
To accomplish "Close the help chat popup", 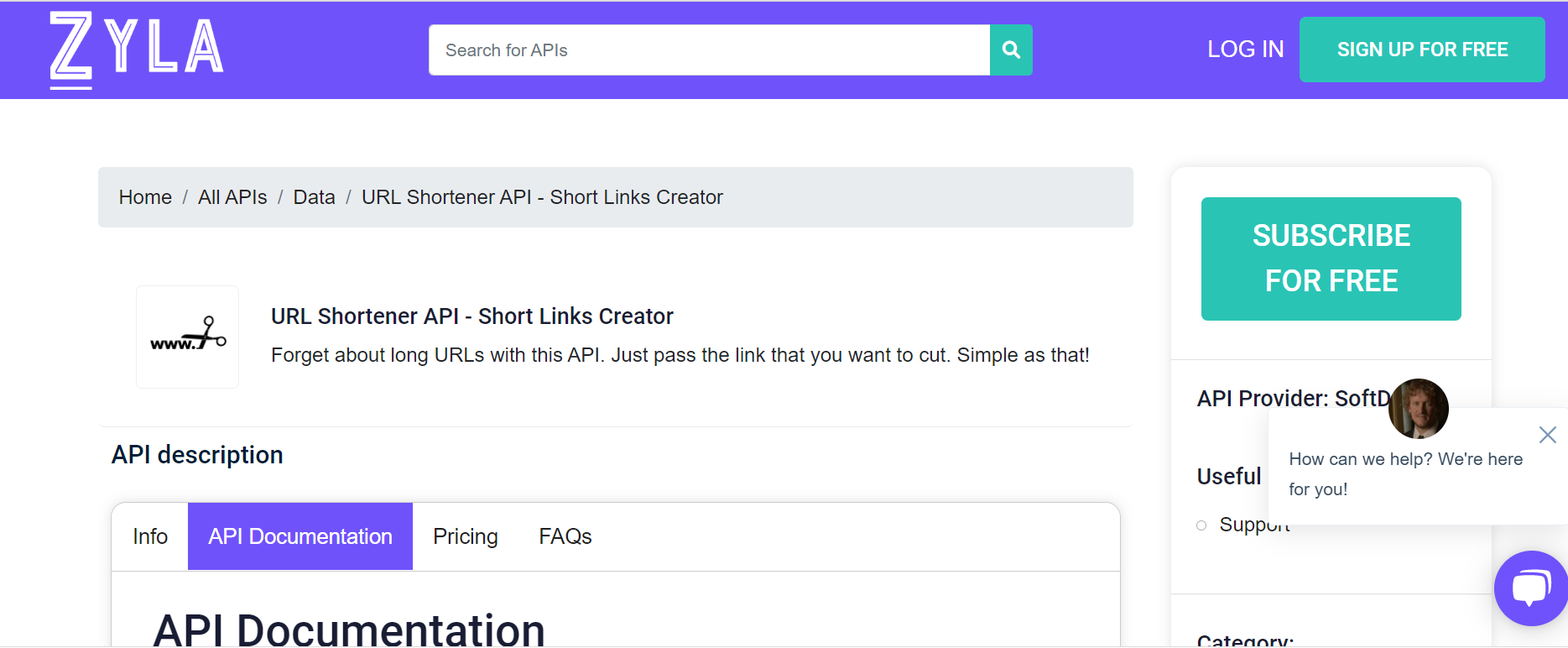I will (1548, 434).
